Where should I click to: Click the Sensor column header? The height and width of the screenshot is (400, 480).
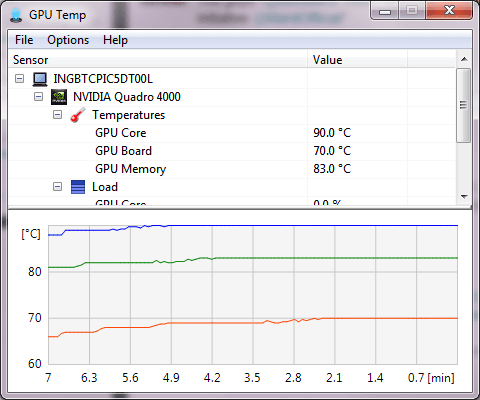coord(157,60)
